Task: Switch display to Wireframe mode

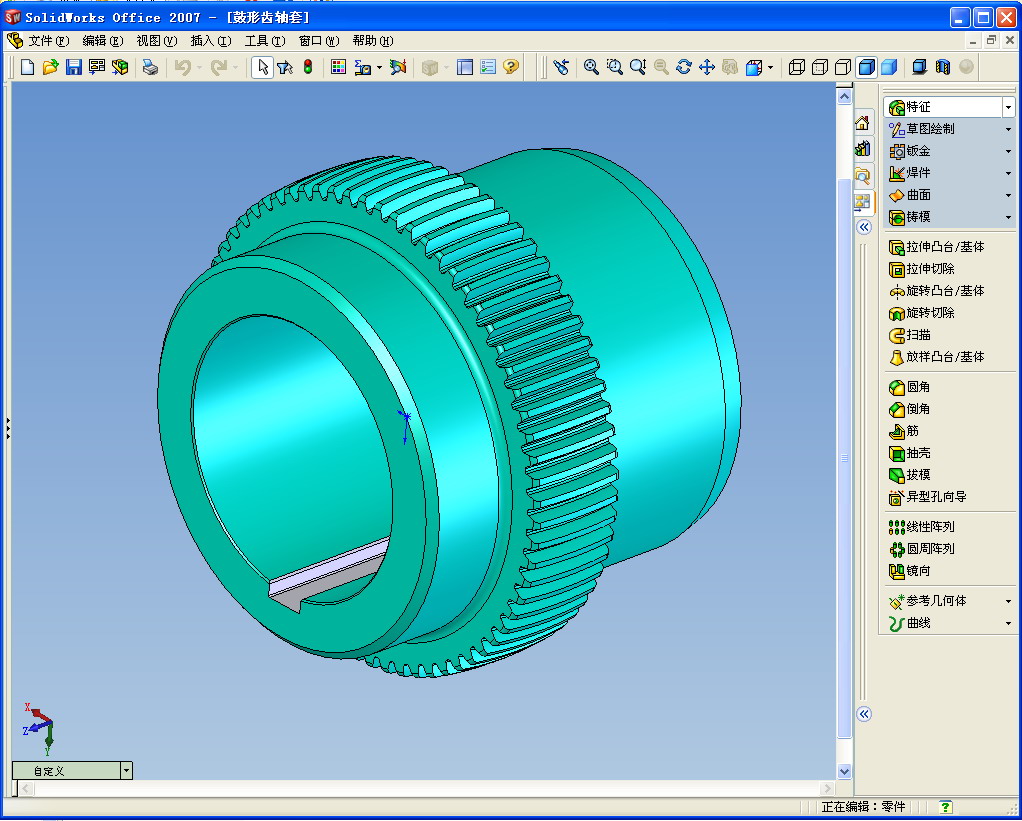Action: click(x=796, y=66)
